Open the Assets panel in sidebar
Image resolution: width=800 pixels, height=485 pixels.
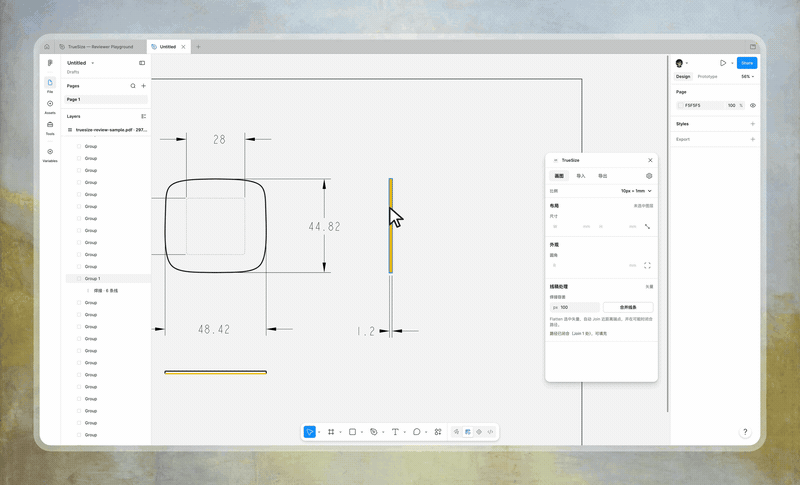(x=50, y=106)
